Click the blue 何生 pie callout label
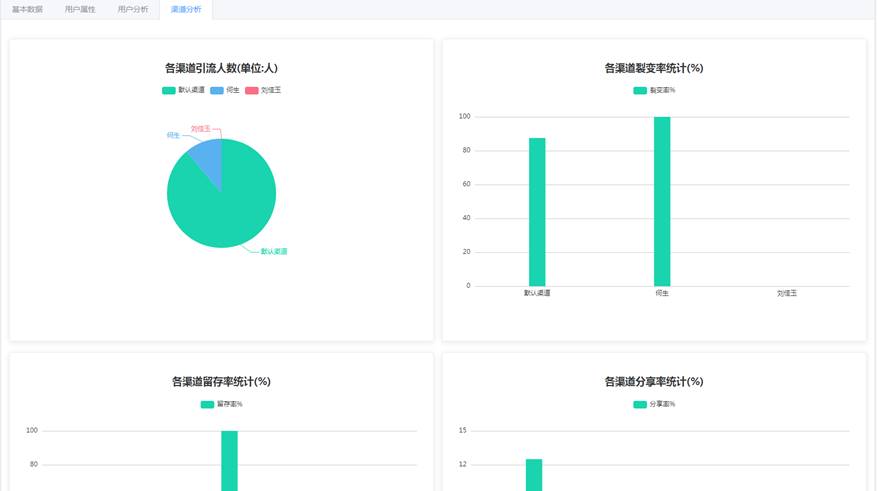878x491 pixels. 173,135
